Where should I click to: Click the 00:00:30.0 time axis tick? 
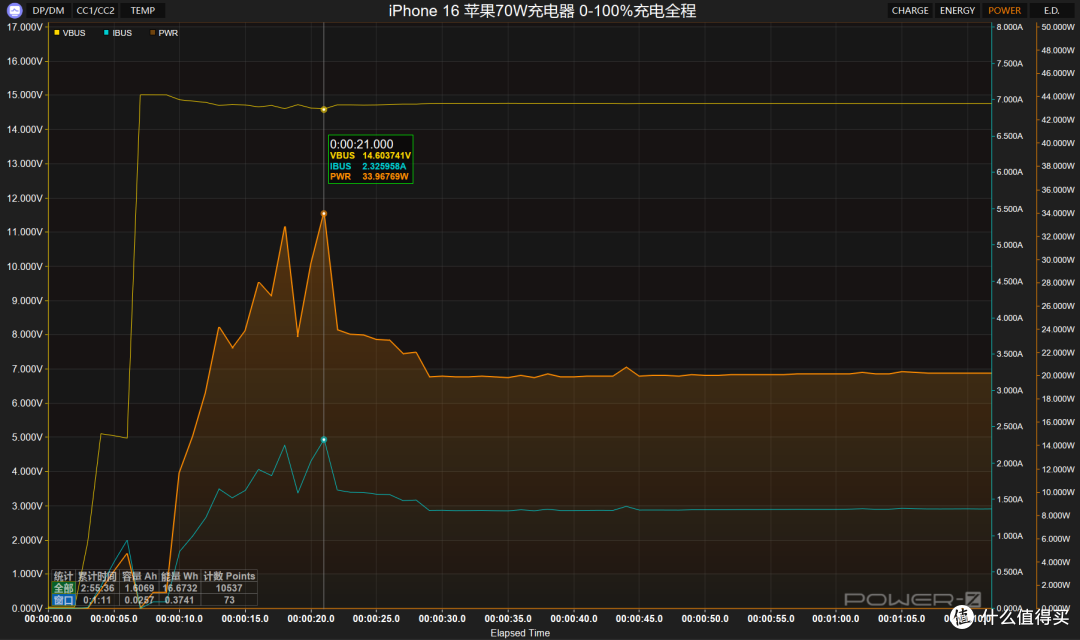point(442,619)
